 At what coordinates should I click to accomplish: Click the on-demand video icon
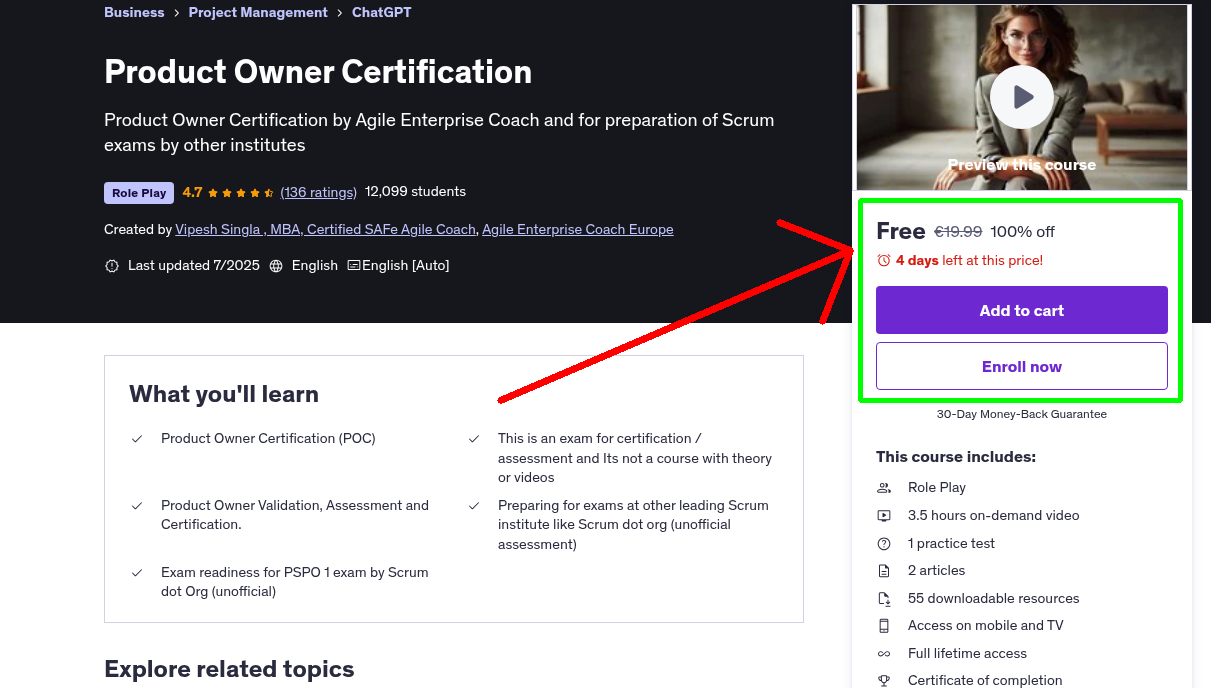pyautogui.click(x=884, y=516)
